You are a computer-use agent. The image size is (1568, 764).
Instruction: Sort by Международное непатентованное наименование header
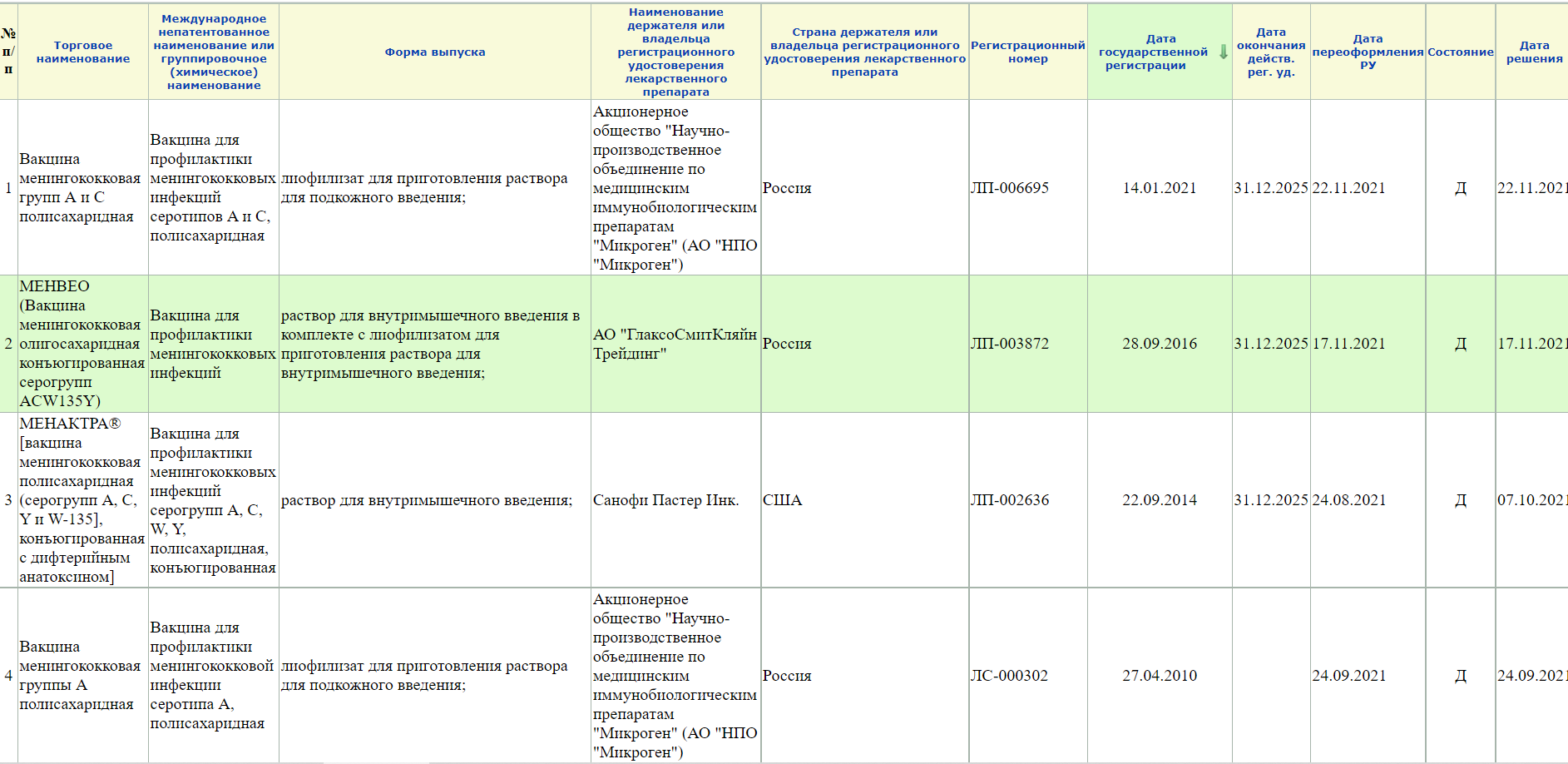click(214, 52)
